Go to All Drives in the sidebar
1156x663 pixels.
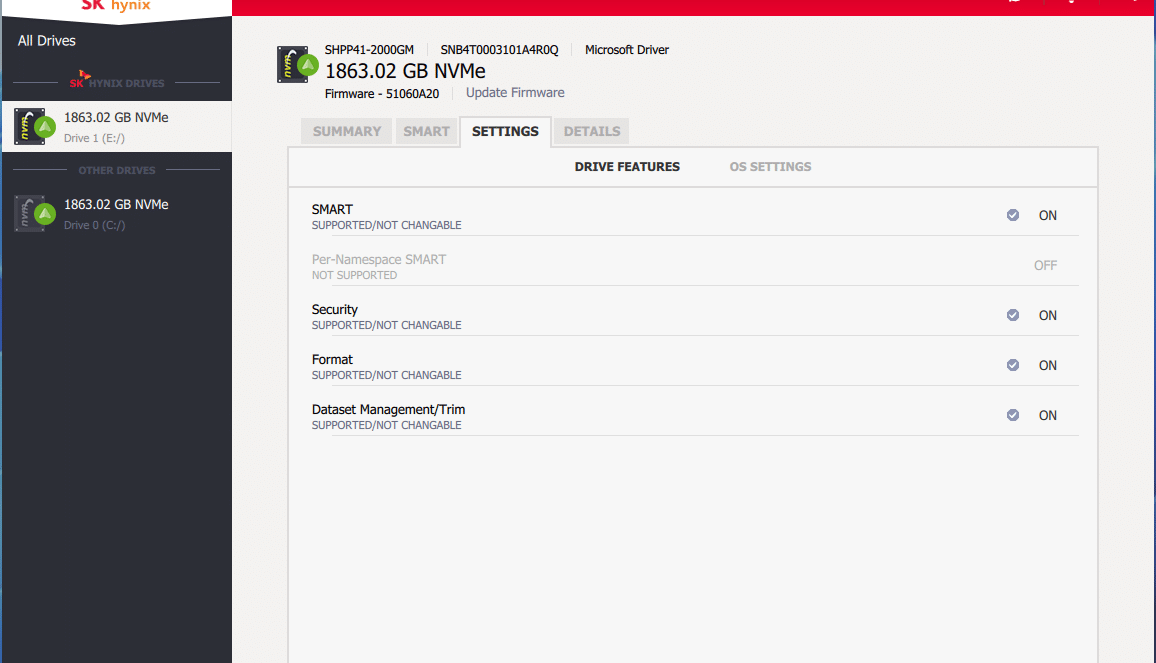[46, 41]
